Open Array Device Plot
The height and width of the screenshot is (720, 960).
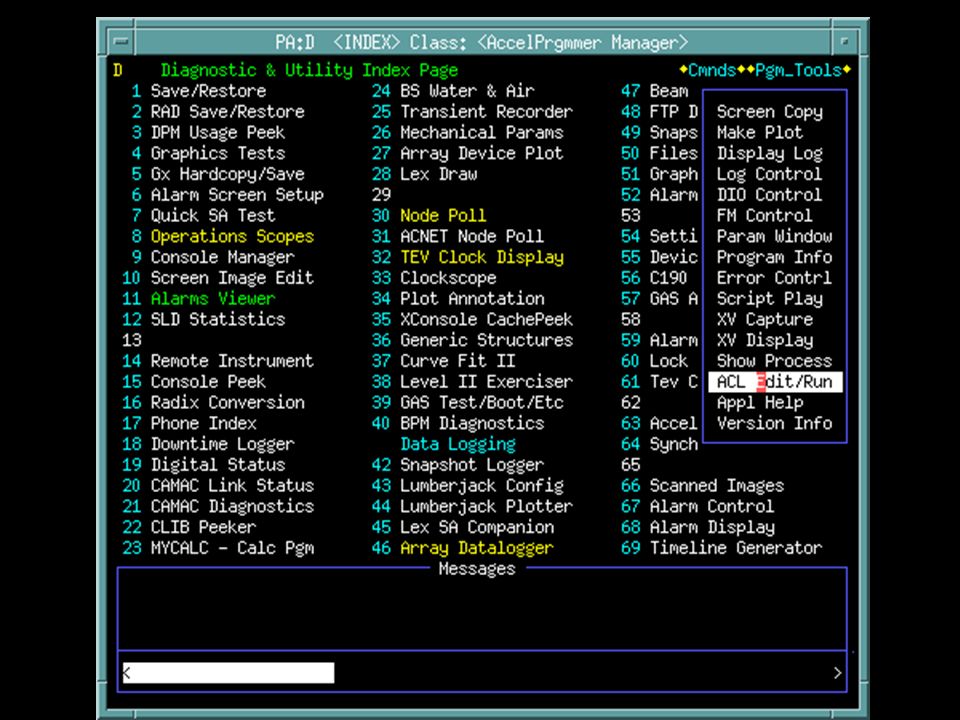click(481, 154)
